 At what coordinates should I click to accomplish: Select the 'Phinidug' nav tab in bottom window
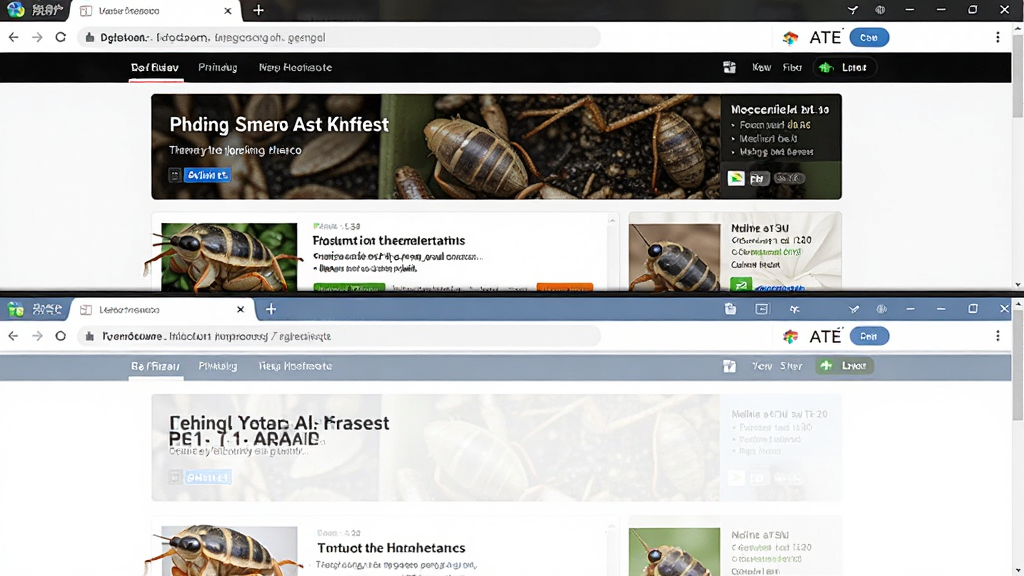[217, 366]
